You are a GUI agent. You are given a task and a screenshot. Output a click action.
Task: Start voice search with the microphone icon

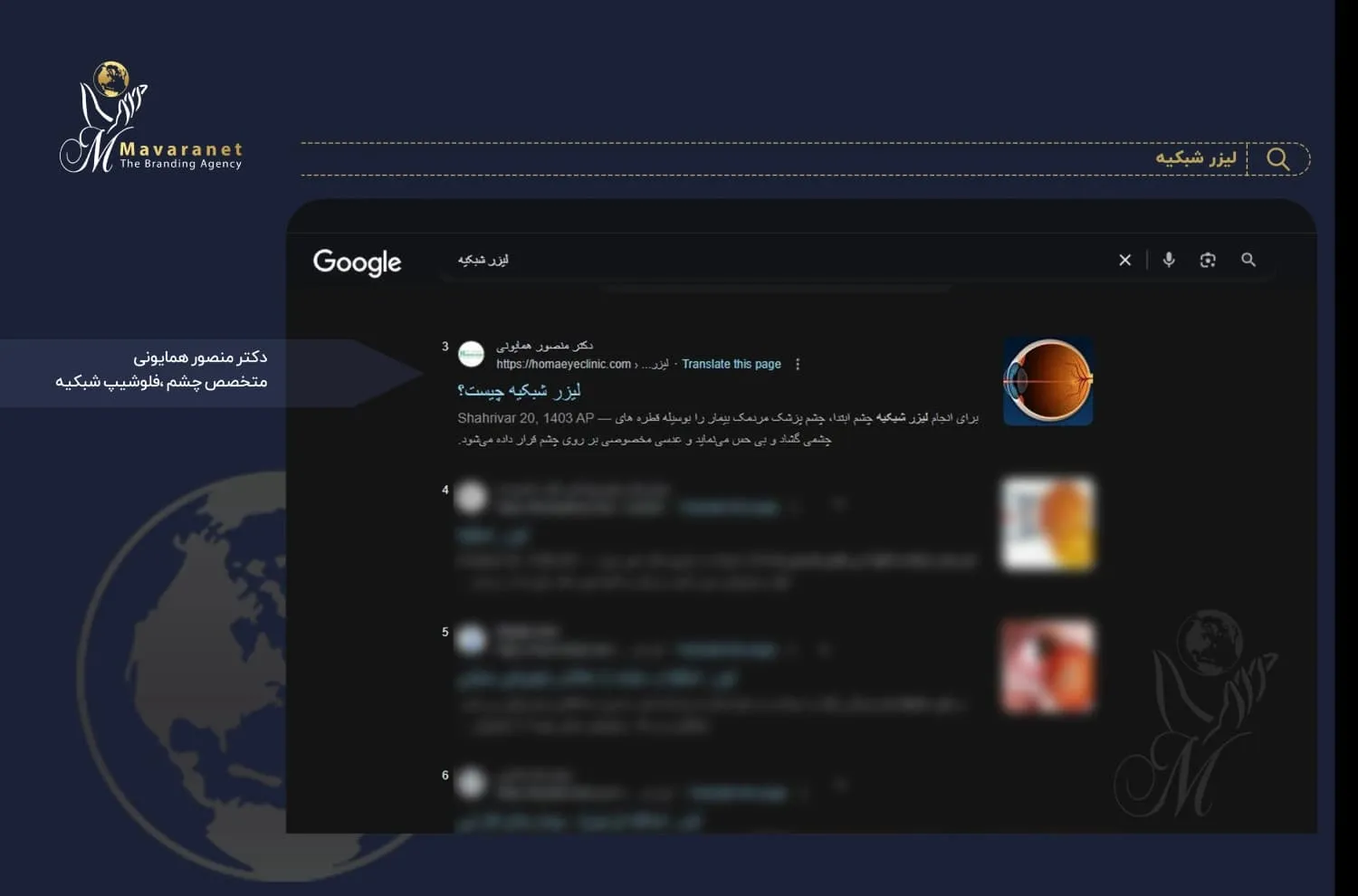pos(1169,260)
